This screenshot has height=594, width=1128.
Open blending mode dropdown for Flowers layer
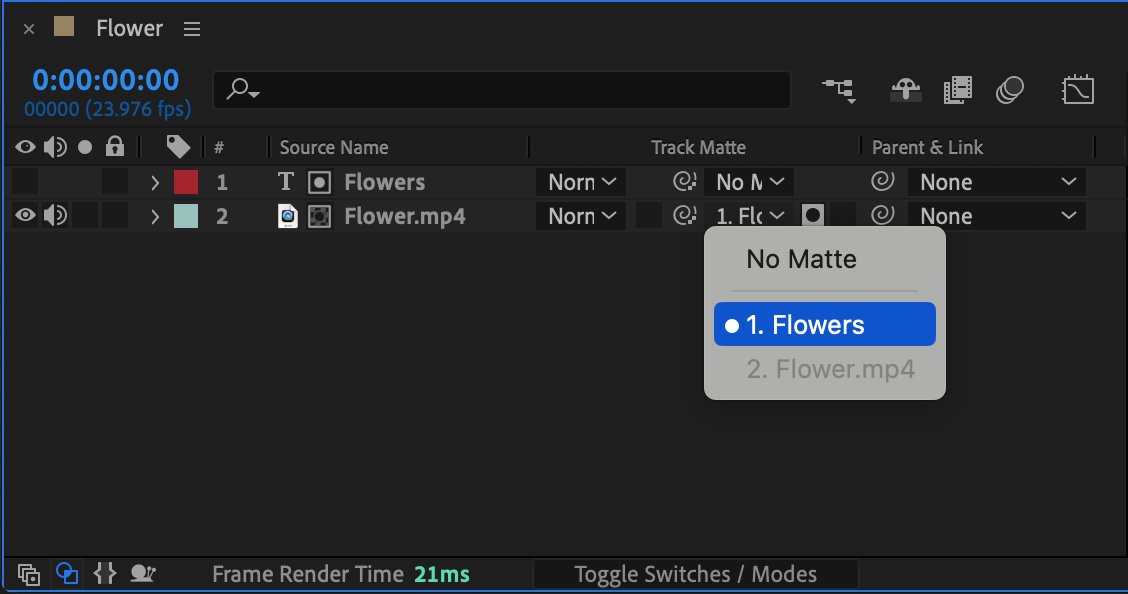(x=581, y=182)
